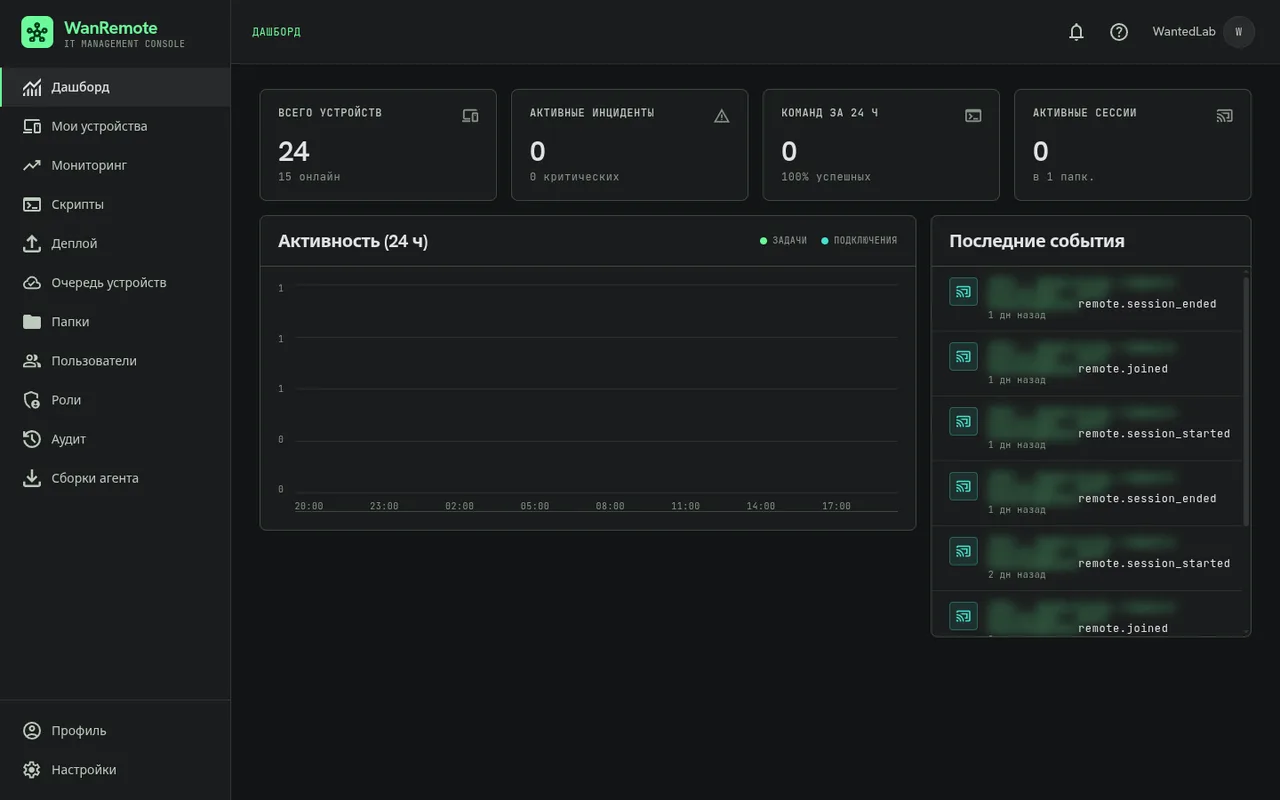Go to Аудит page

coord(115,439)
